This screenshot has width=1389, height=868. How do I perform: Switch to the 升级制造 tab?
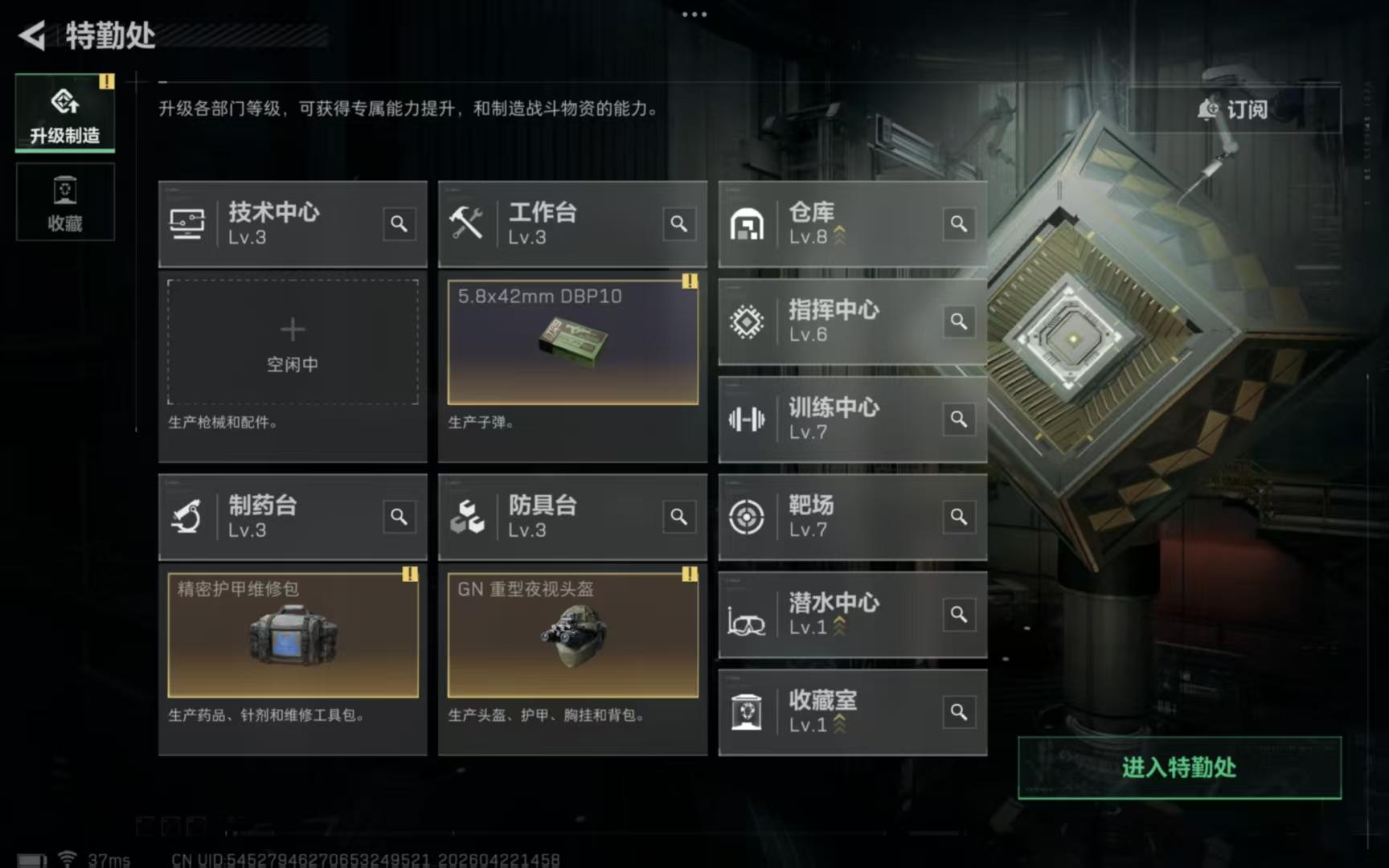65,113
